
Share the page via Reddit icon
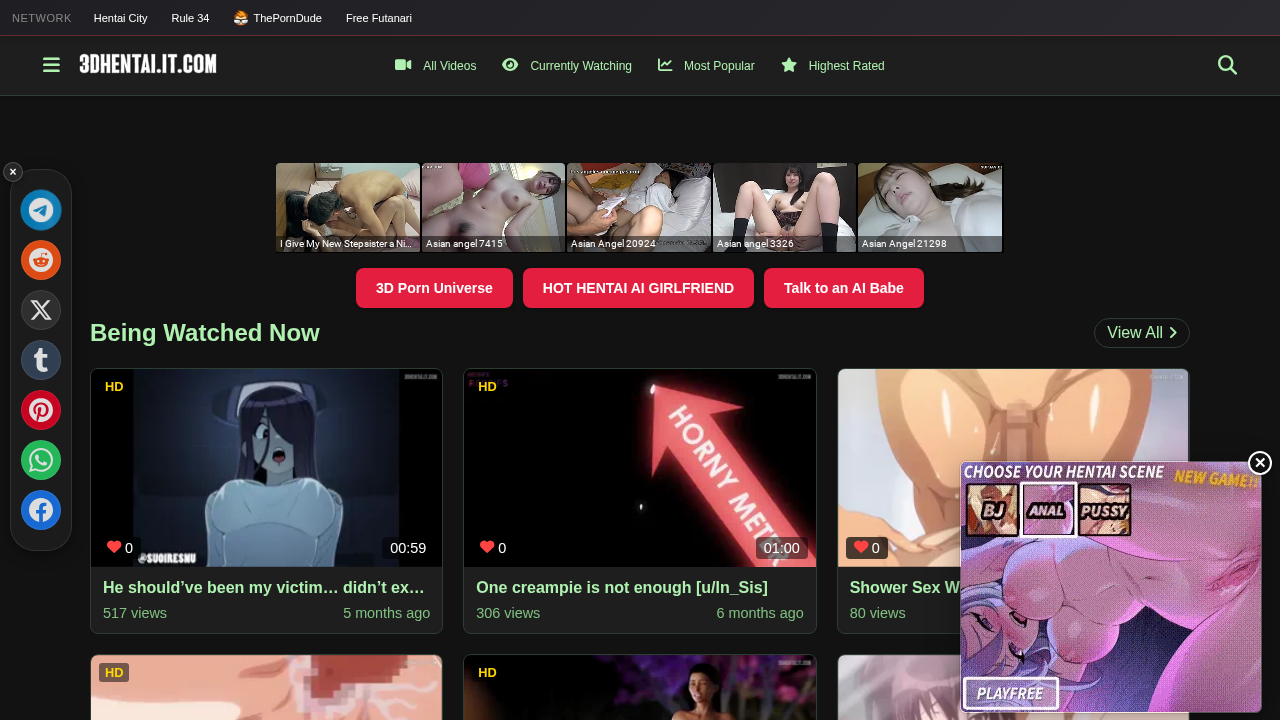(x=41, y=260)
